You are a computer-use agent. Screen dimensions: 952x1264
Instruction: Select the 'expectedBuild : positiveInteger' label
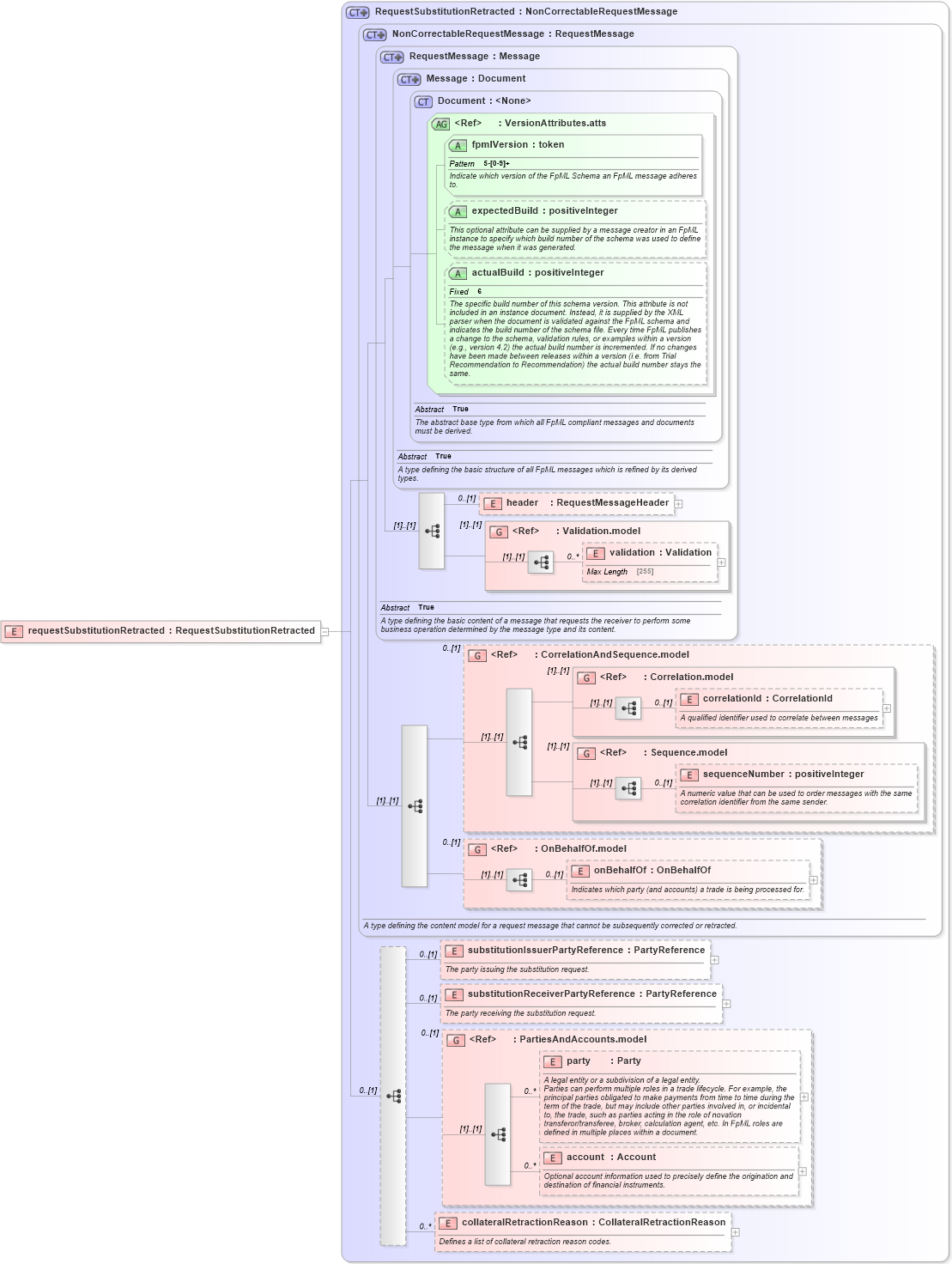pos(544,211)
